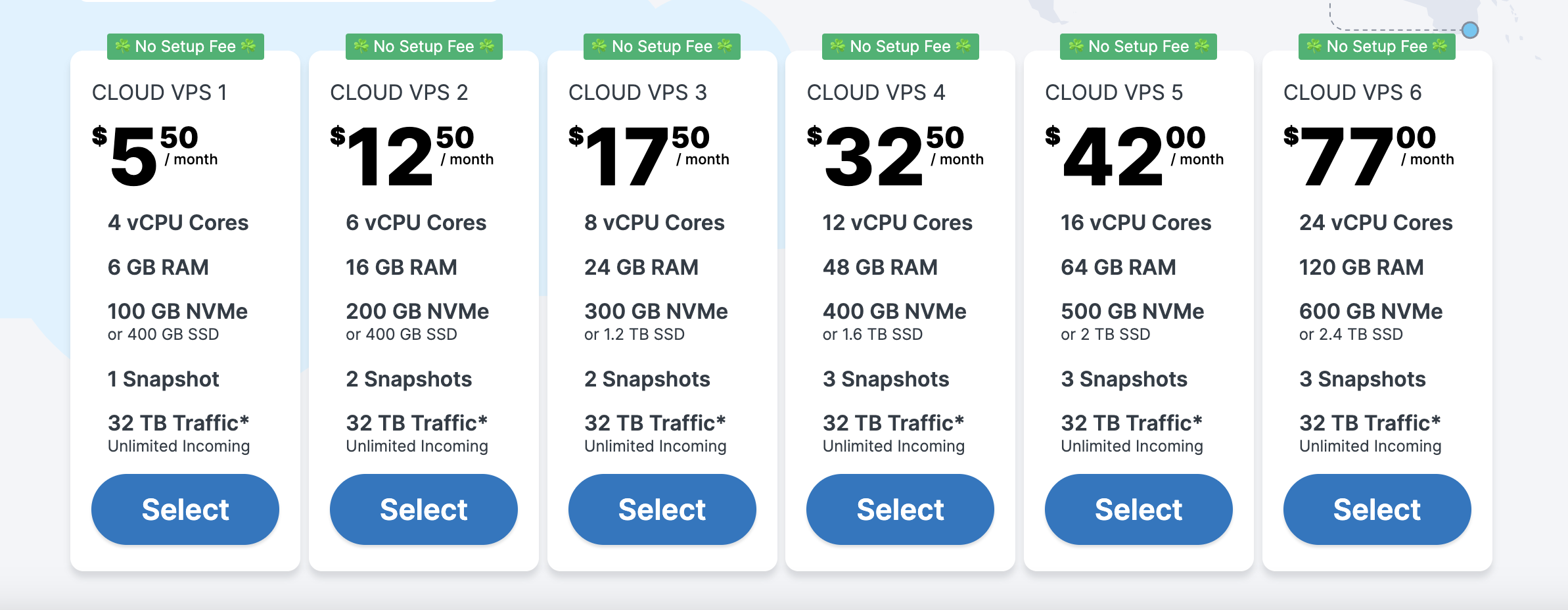This screenshot has height=610, width=1568.
Task: Click the $12.50 per month price
Action: click(x=411, y=156)
